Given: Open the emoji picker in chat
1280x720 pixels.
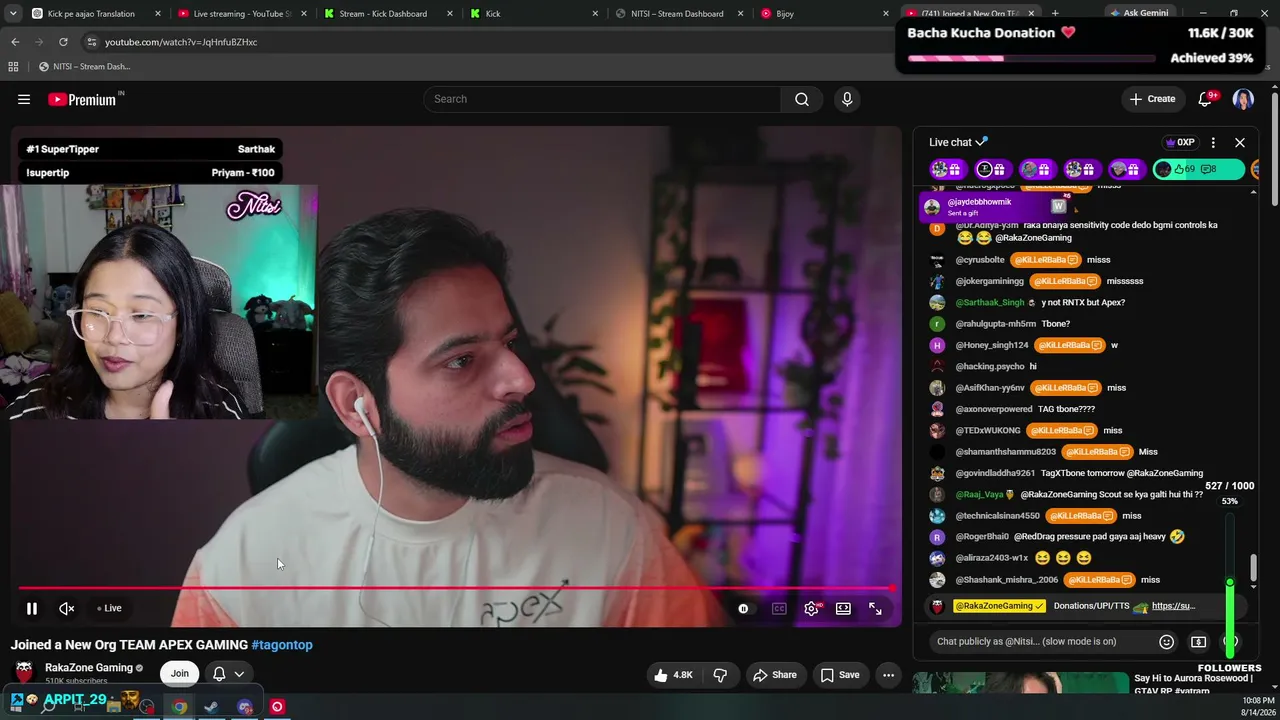Looking at the screenshot, I should pos(1166,641).
